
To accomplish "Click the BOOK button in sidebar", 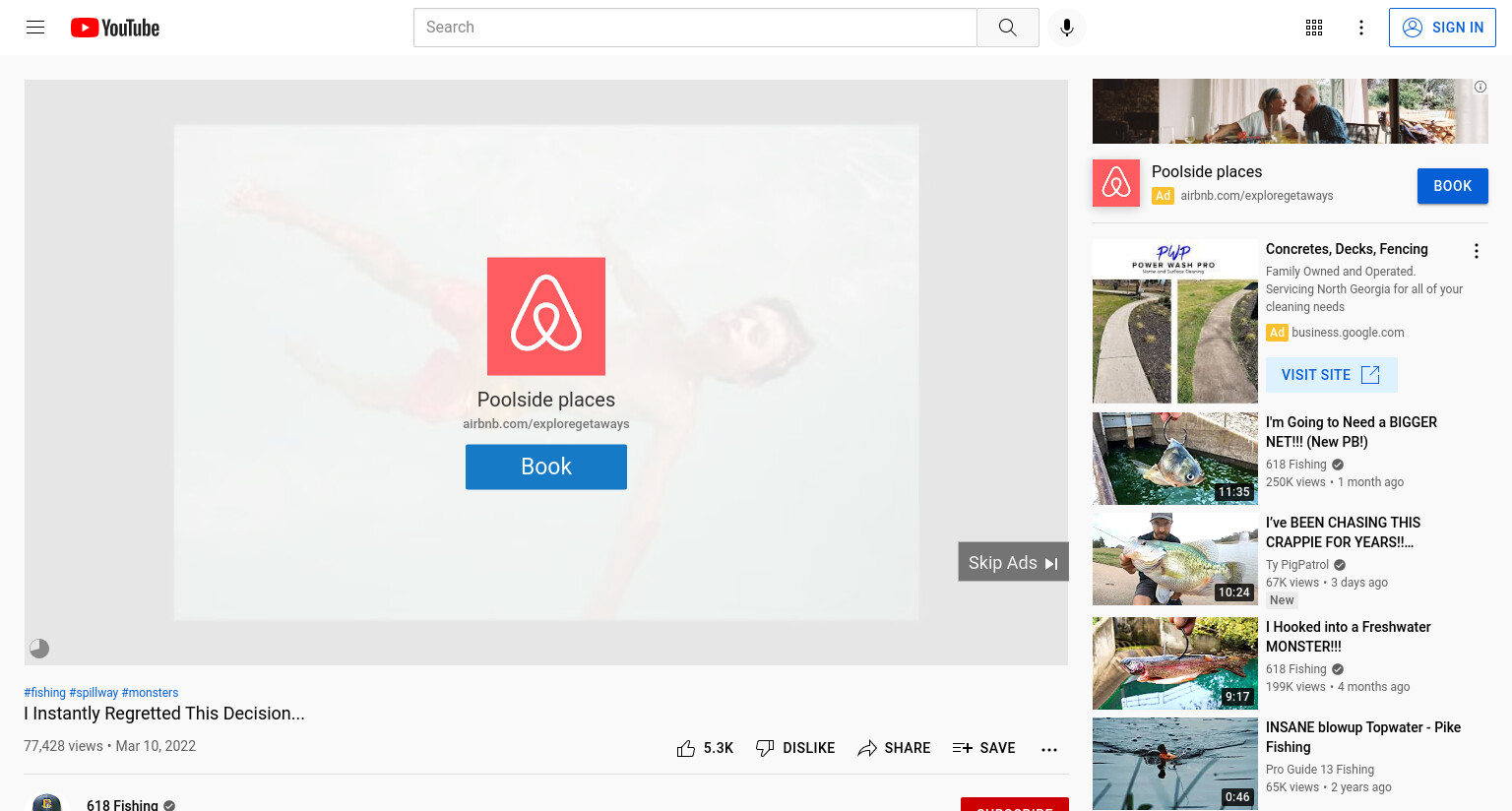I will 1452,186.
